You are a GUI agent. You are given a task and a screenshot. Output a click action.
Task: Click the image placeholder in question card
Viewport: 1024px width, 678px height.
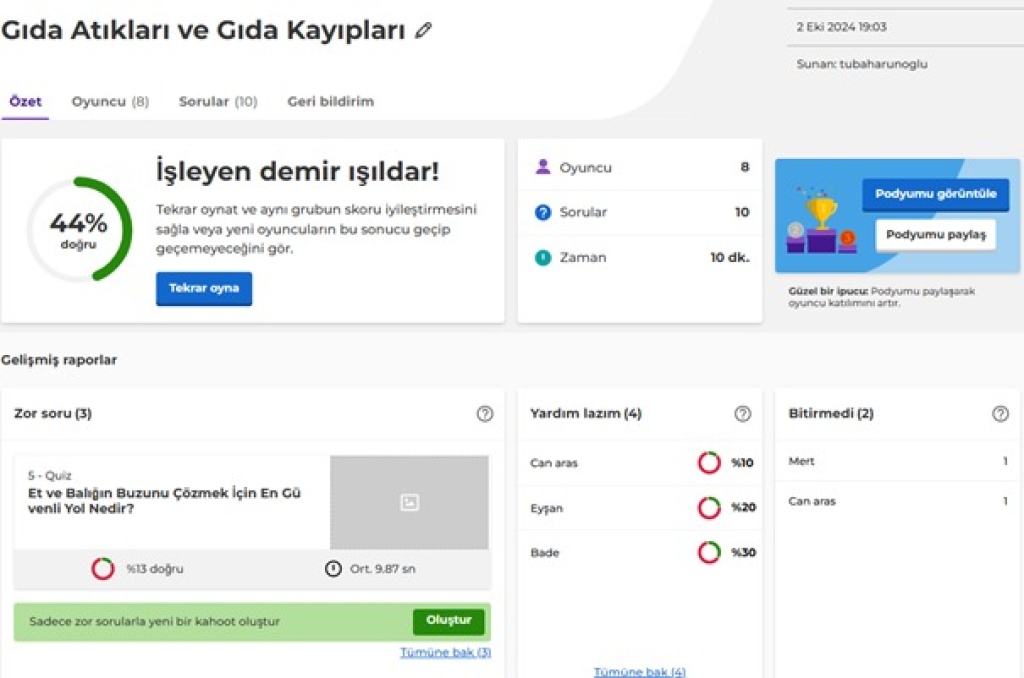click(409, 503)
